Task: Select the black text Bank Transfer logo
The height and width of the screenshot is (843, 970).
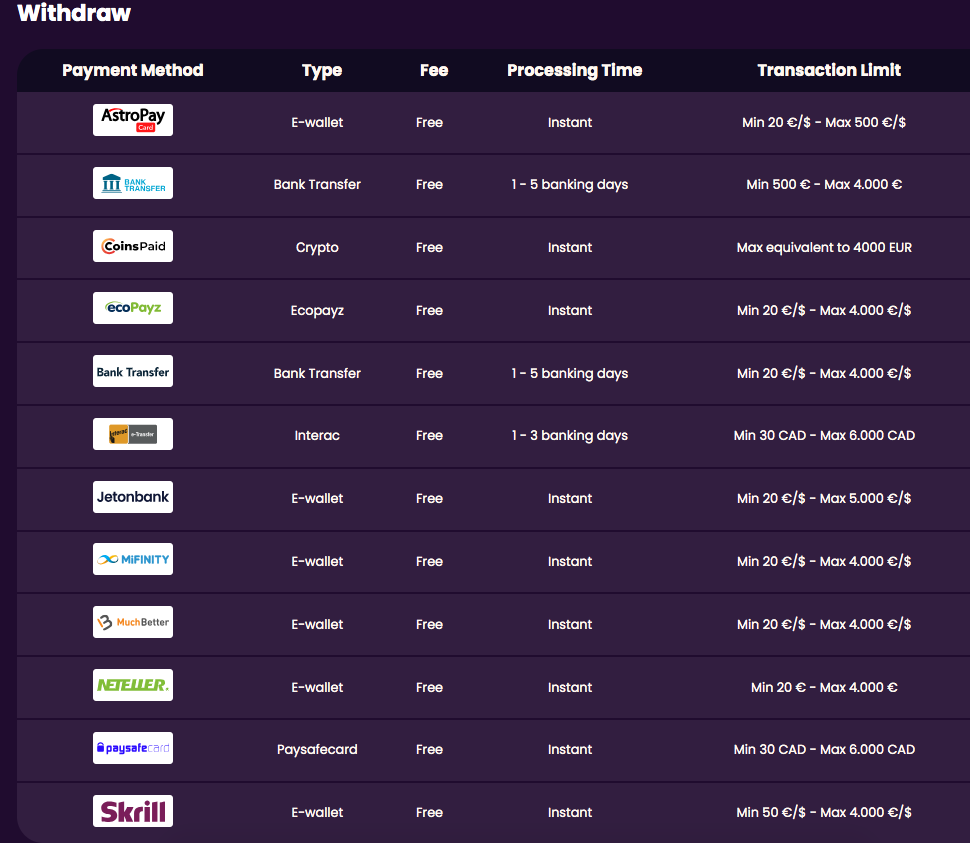Action: (x=133, y=372)
